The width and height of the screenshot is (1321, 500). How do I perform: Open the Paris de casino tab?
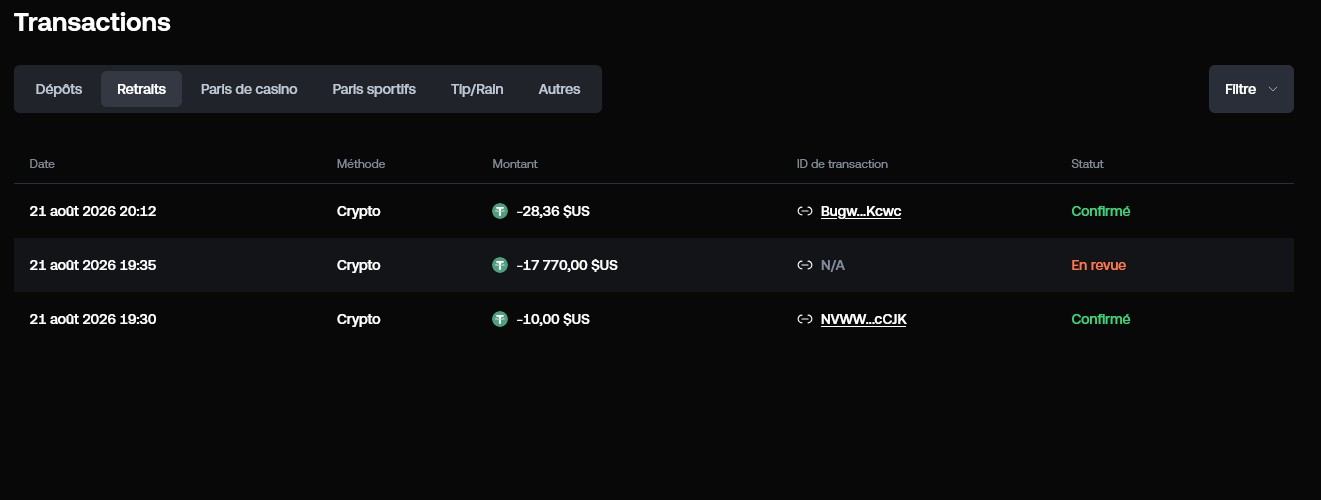click(x=249, y=89)
